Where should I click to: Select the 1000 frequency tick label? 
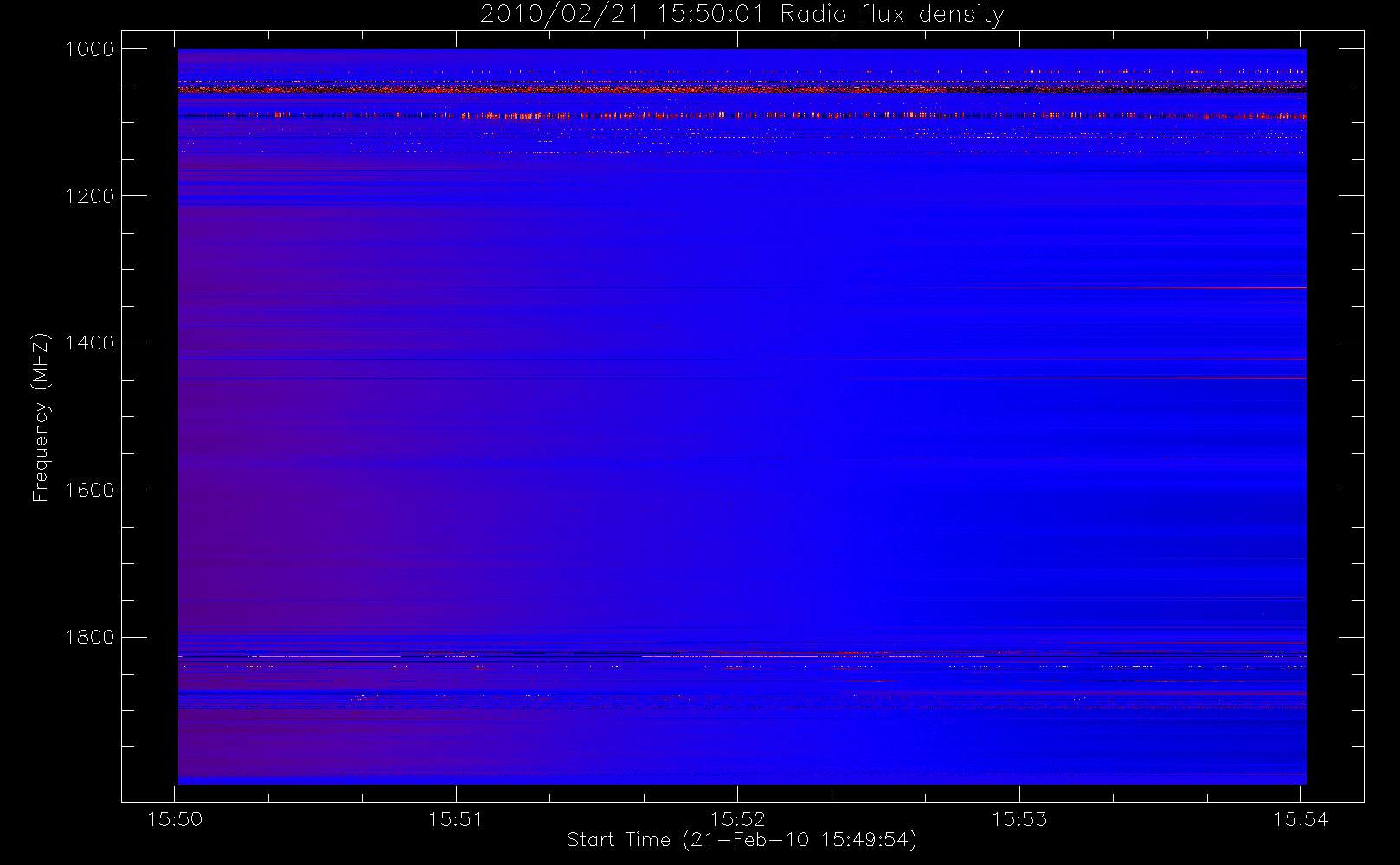pos(90,49)
